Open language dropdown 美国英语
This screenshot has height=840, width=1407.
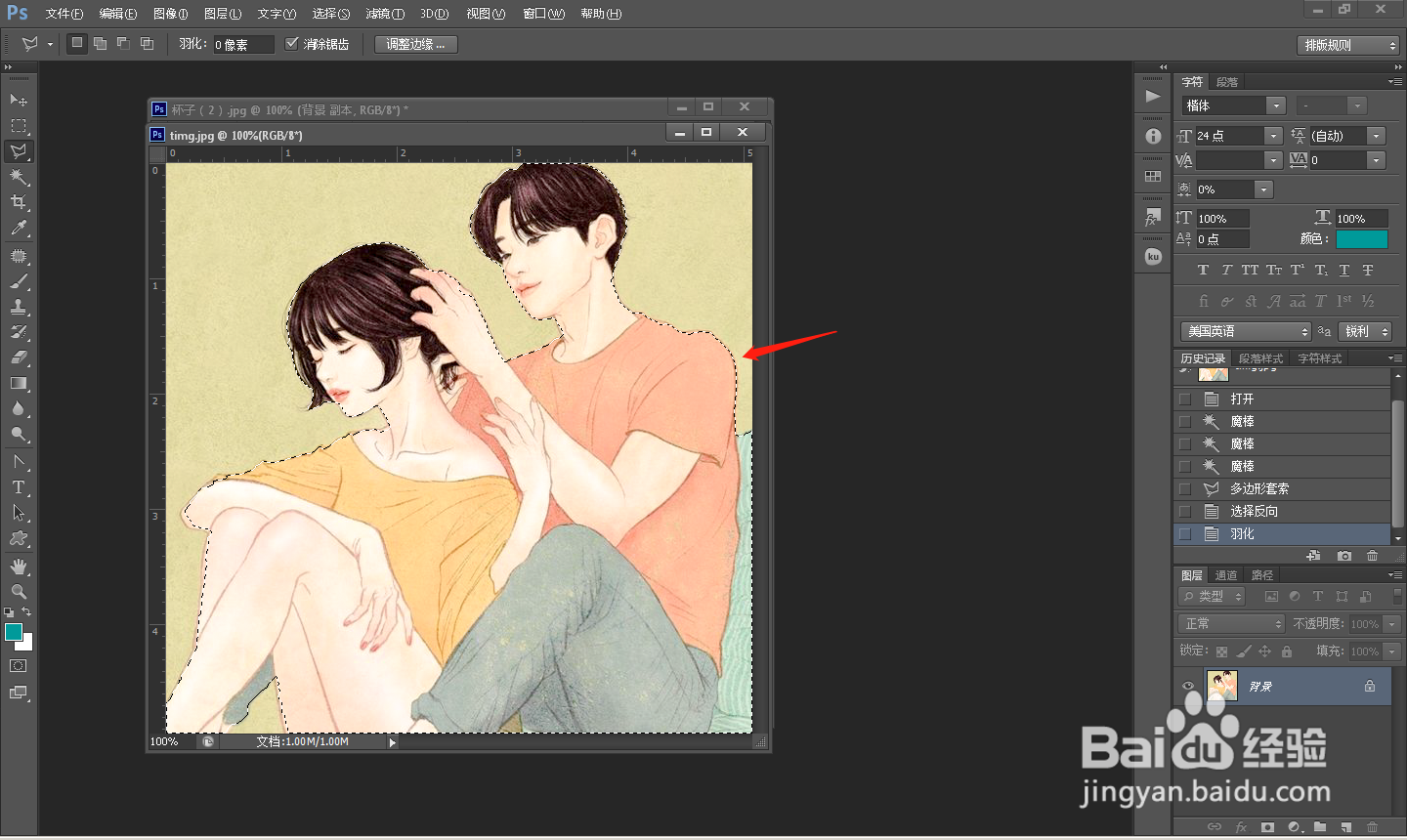click(x=1246, y=332)
